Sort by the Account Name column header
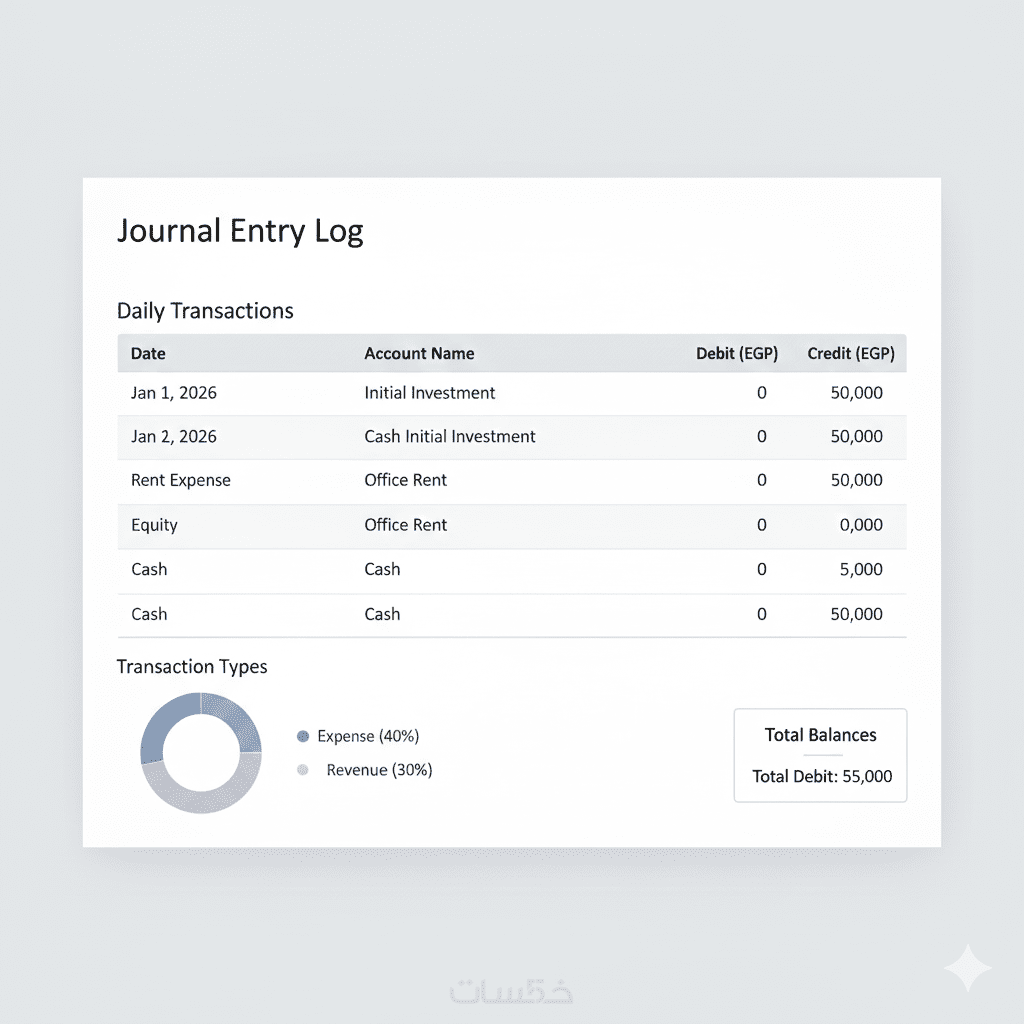This screenshot has width=1024, height=1024. point(419,353)
